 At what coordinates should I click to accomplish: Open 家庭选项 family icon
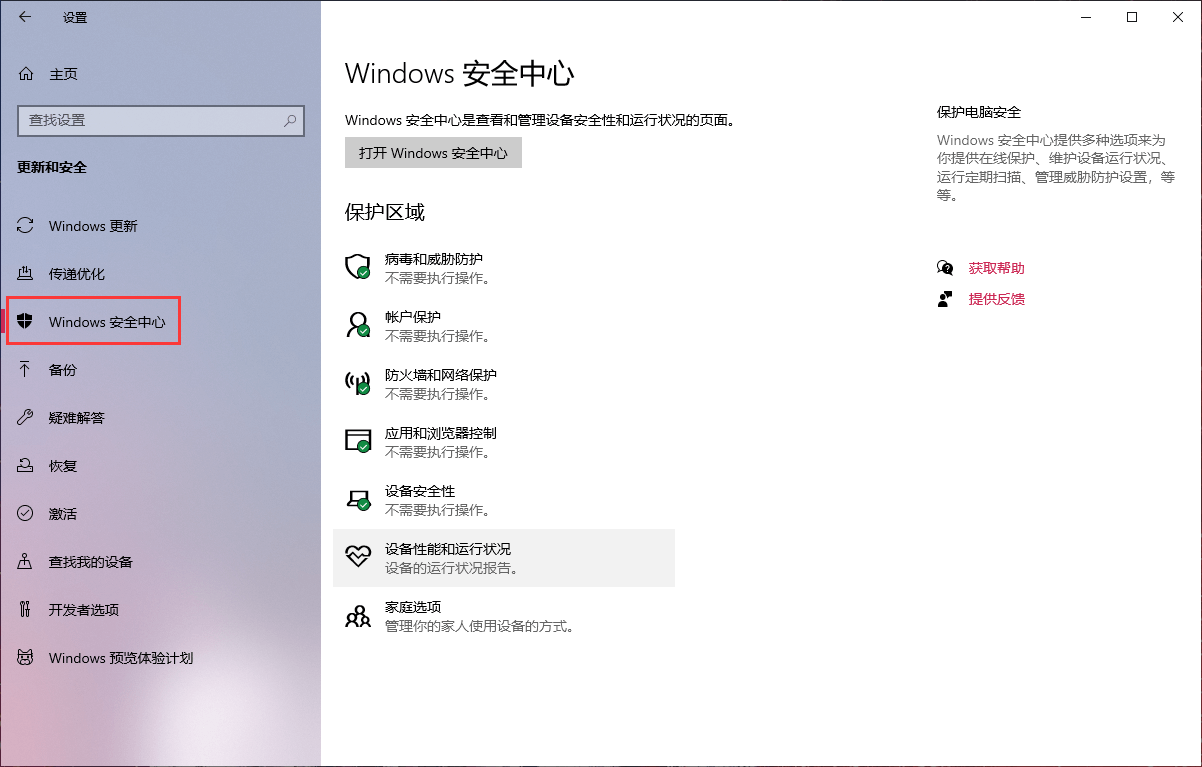coord(357,615)
